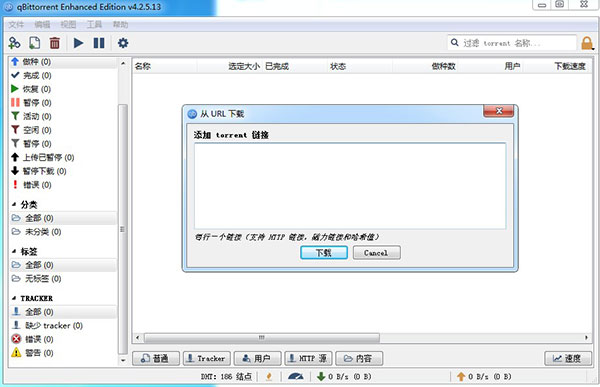Select the 上传已暂停 (0) filter
The image size is (600, 387).
pos(63,157)
